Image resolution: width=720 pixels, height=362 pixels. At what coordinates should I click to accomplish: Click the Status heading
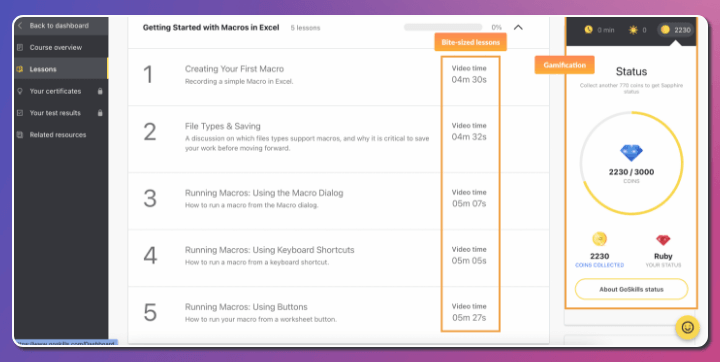point(631,72)
